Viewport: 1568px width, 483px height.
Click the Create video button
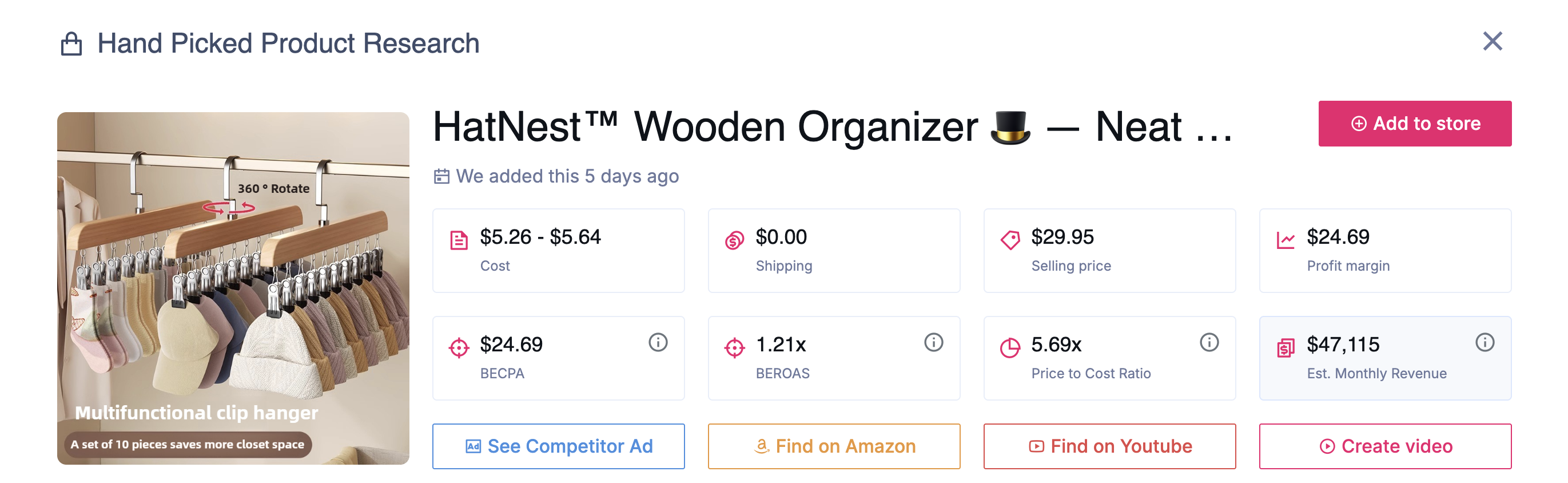click(x=1385, y=446)
